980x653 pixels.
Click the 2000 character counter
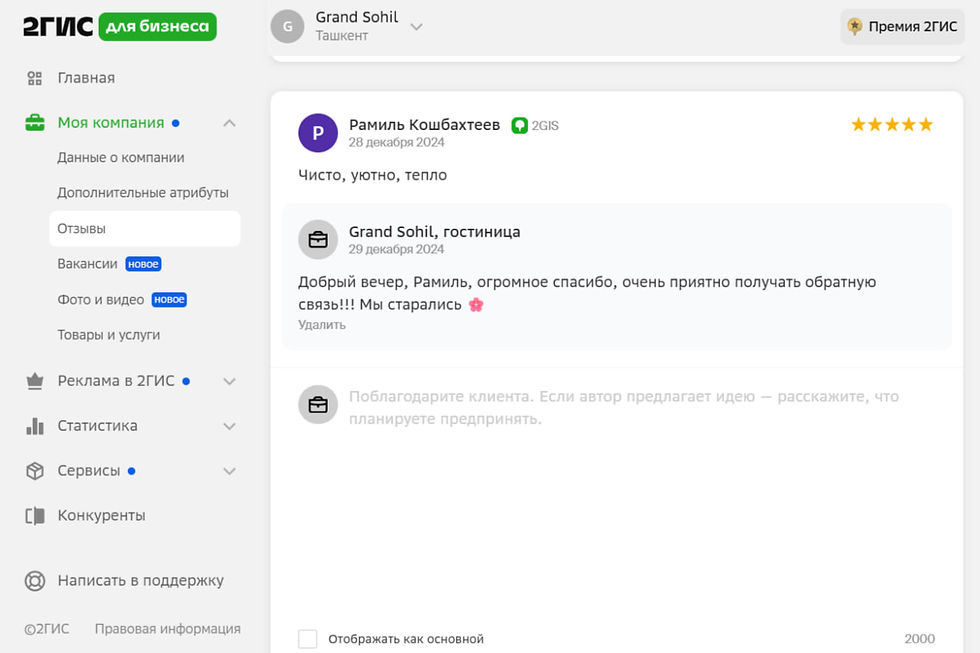(x=919, y=639)
